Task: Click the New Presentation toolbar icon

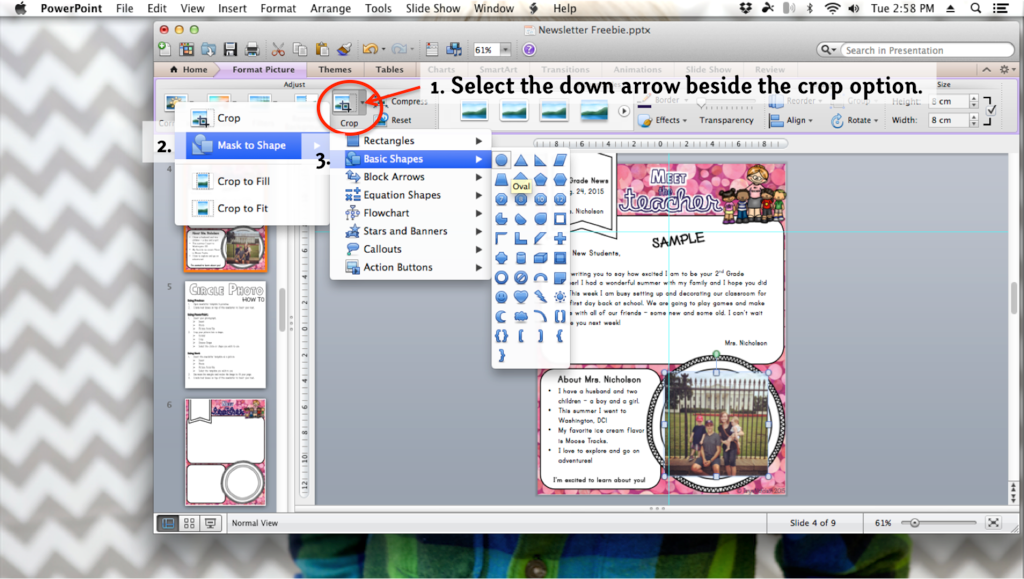Action: [165, 50]
